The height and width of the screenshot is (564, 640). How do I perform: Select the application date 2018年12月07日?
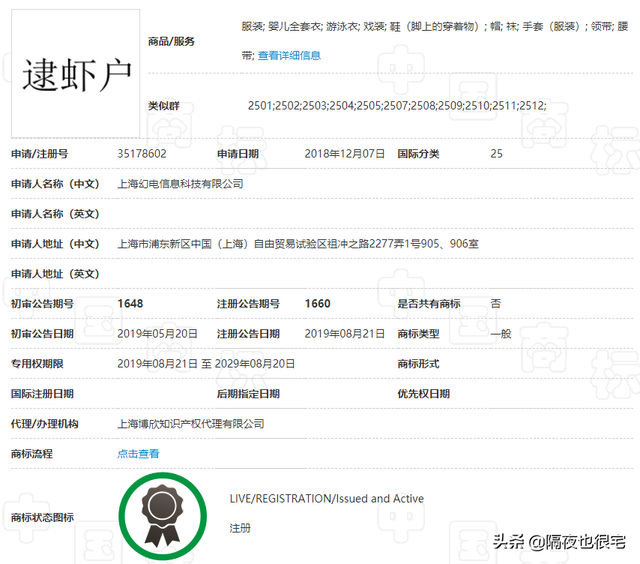point(344,154)
